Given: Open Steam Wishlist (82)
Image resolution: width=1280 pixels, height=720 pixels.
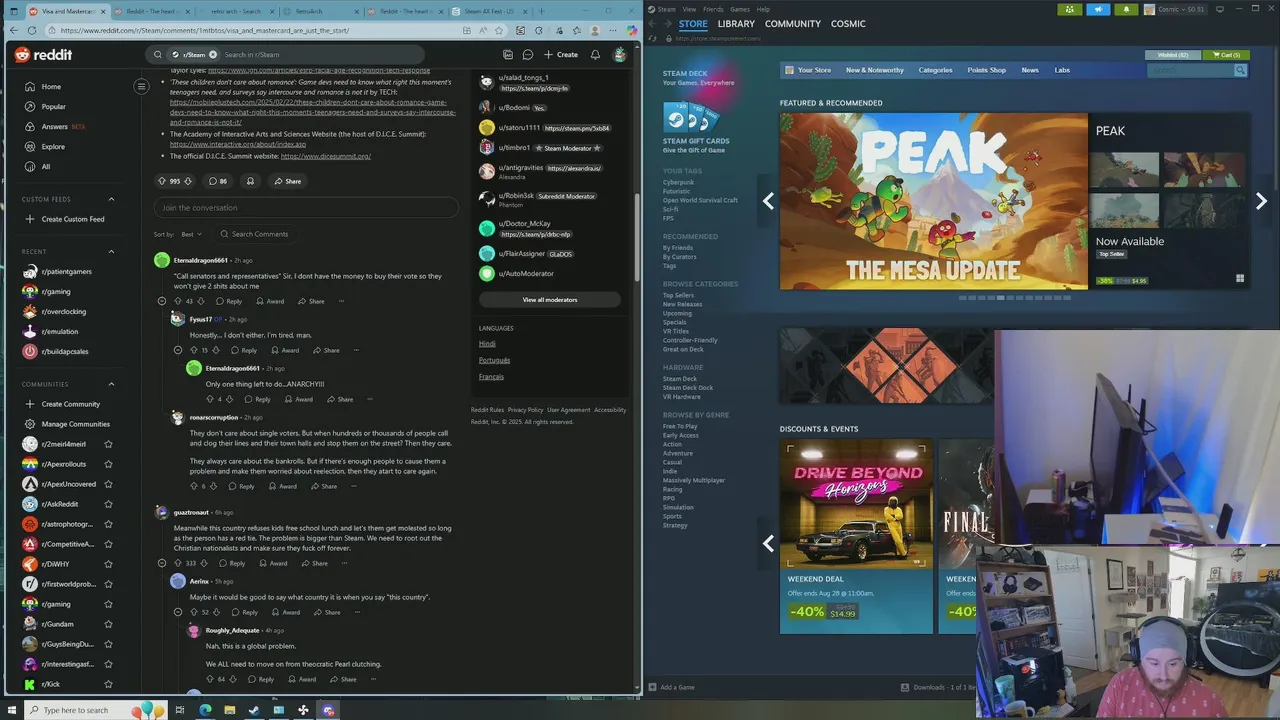Looking at the screenshot, I should pyautogui.click(x=1173, y=55).
